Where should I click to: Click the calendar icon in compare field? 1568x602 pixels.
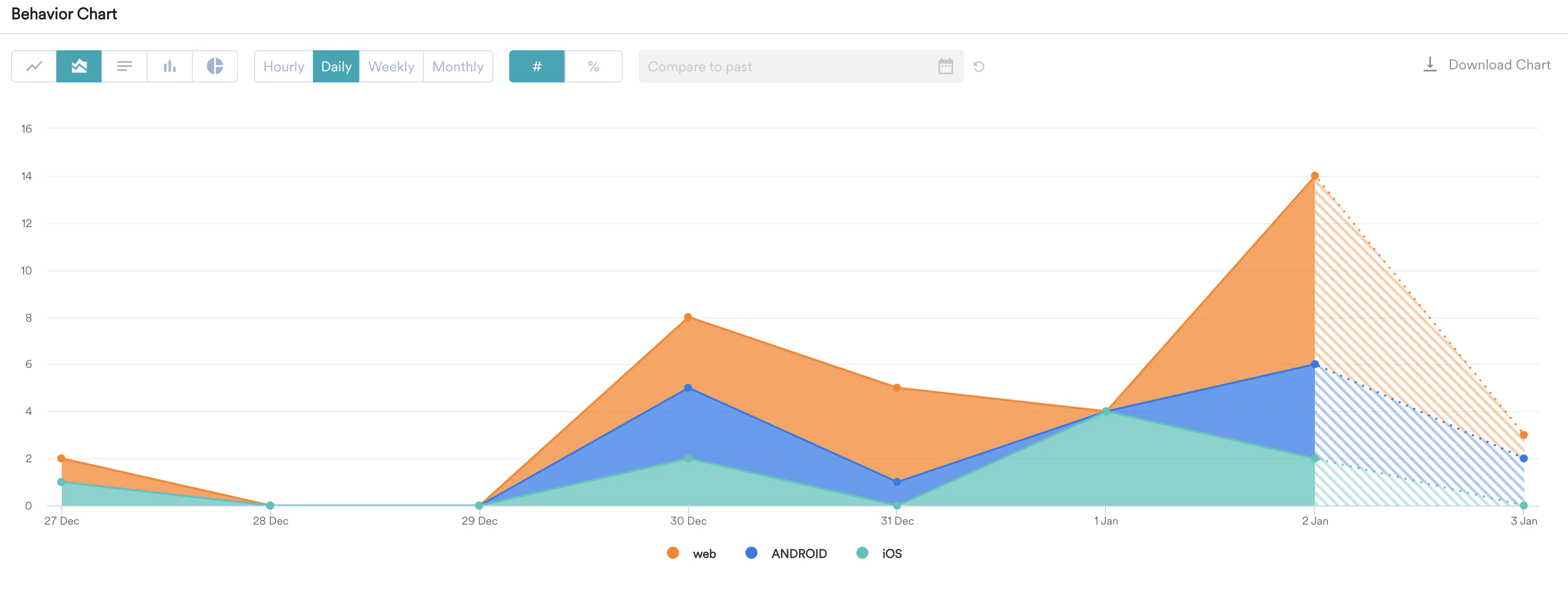[x=945, y=66]
